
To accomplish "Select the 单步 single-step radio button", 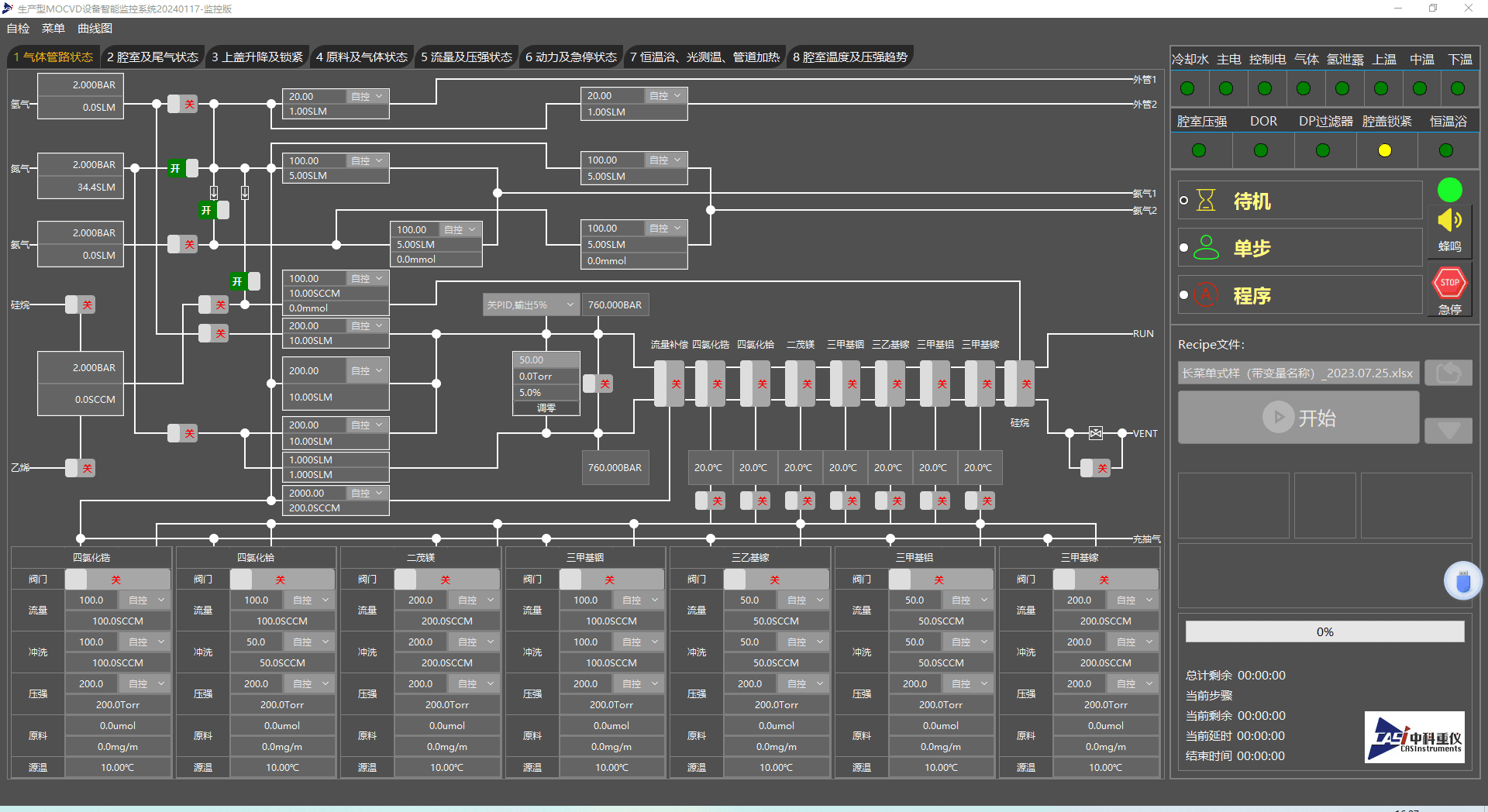I will tap(1183, 248).
